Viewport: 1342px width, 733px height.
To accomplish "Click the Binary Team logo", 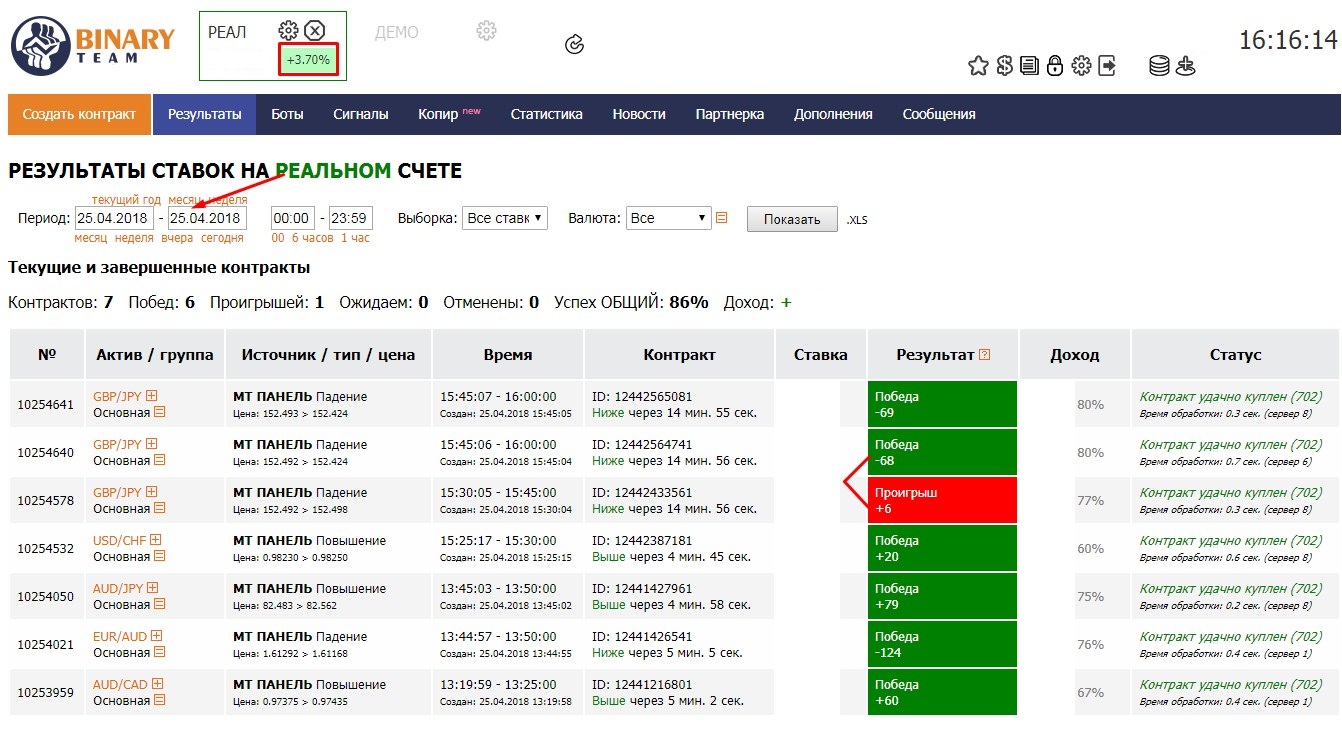I will pyautogui.click(x=93, y=46).
